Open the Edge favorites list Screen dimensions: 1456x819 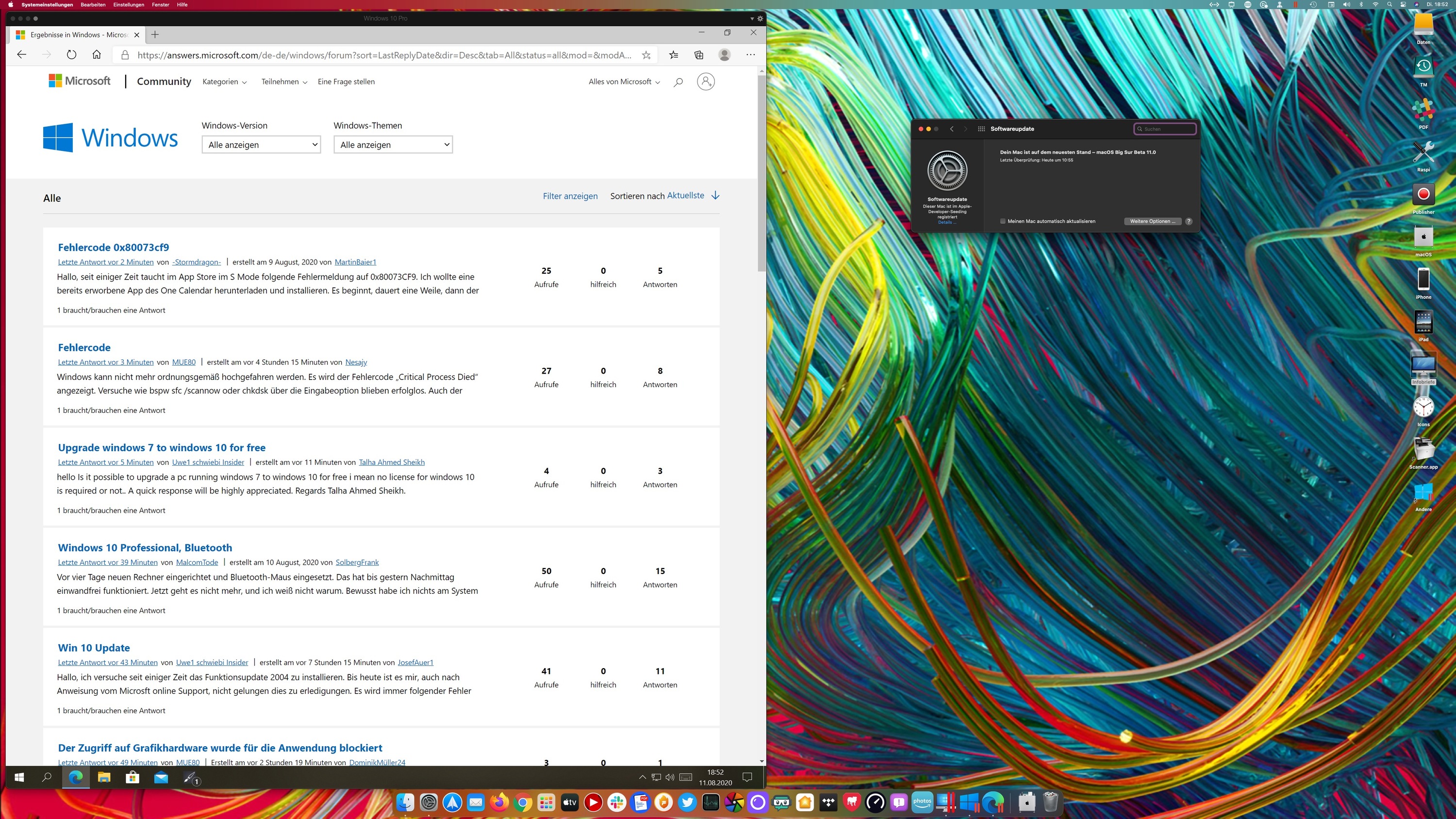674,55
